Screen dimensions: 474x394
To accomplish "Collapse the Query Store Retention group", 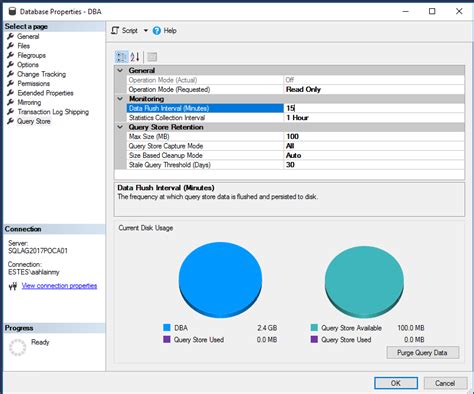I will click(x=120, y=127).
